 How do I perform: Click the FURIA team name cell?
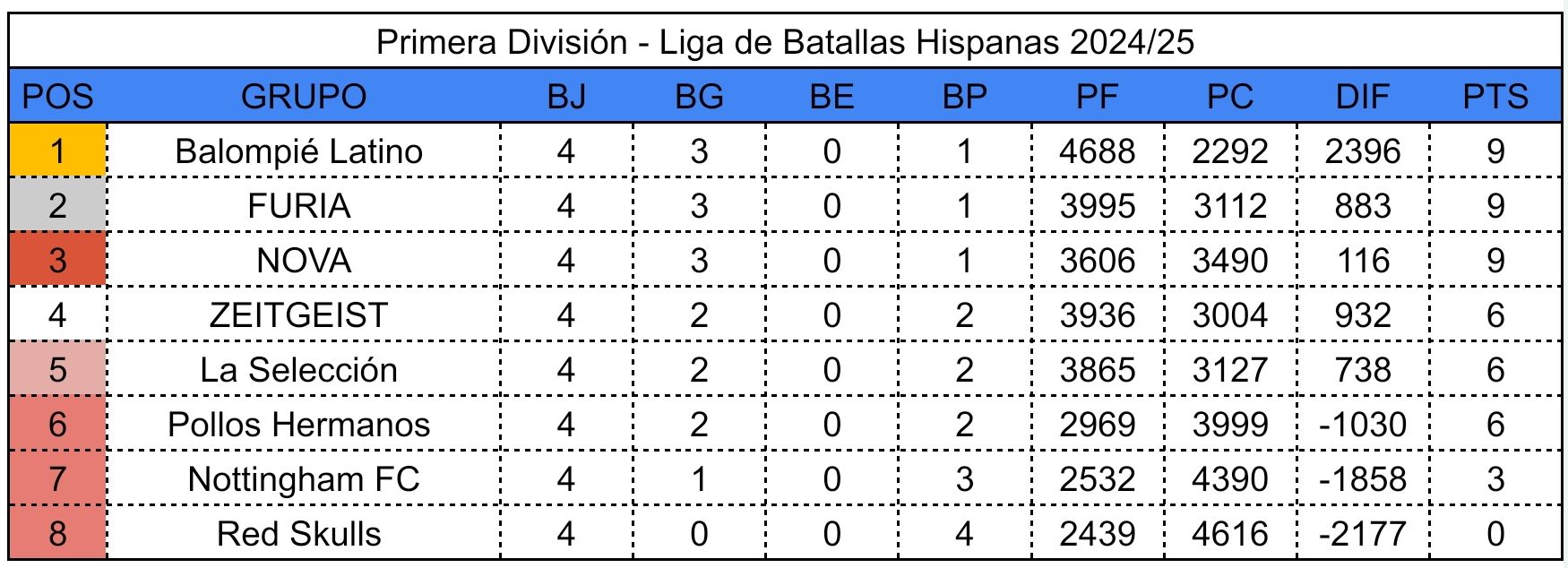point(299,206)
